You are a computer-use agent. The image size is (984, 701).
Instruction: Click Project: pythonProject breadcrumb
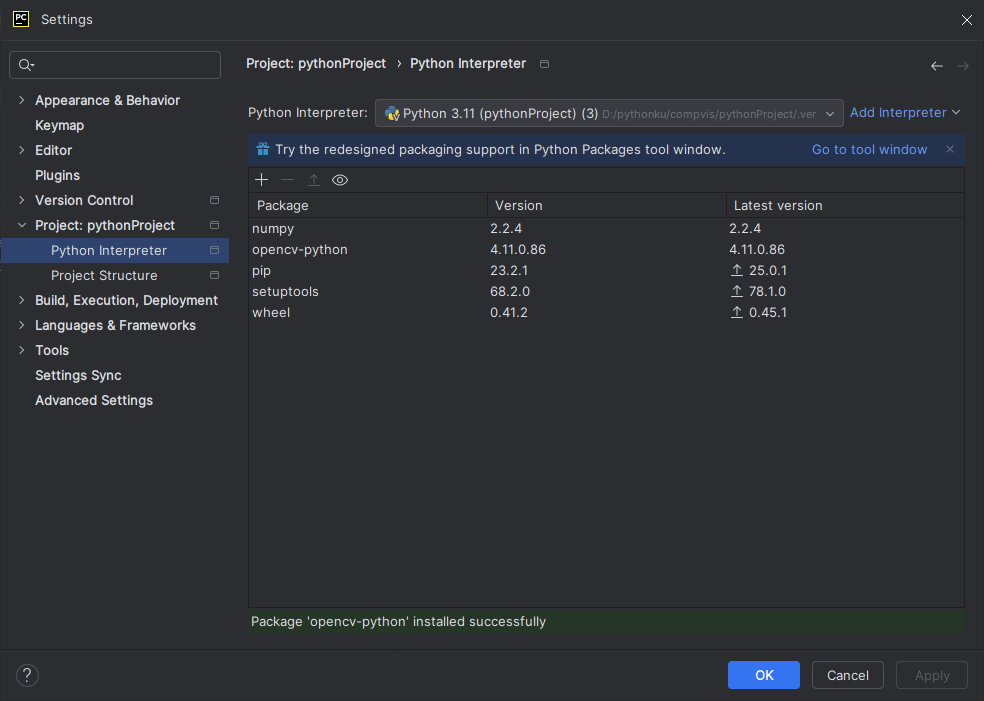point(316,63)
